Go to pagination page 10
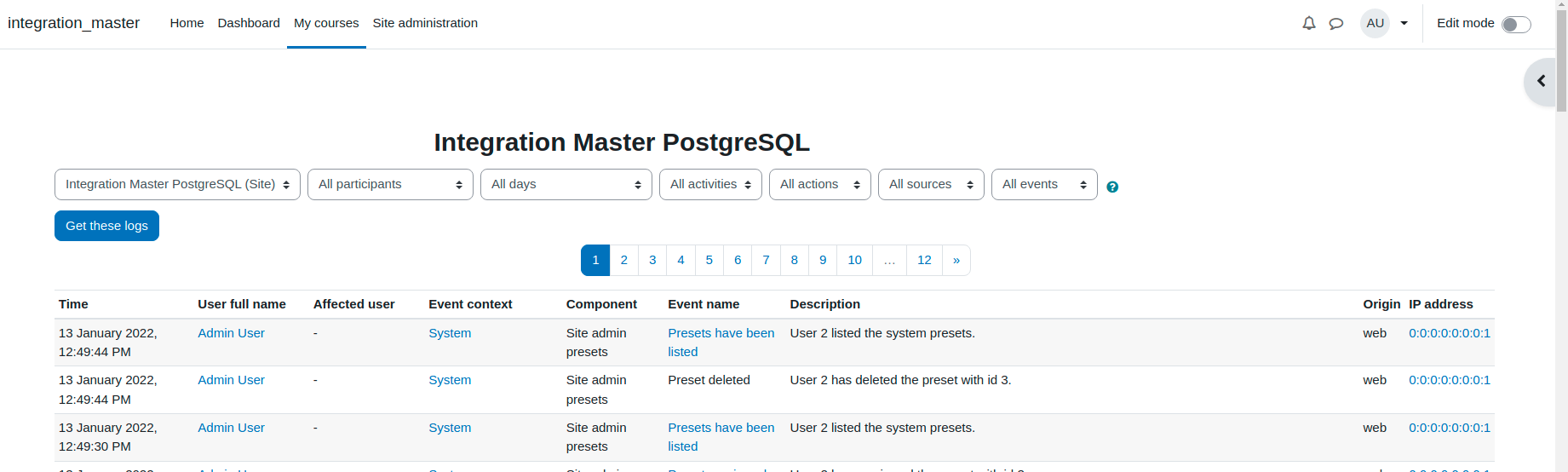 click(x=855, y=260)
